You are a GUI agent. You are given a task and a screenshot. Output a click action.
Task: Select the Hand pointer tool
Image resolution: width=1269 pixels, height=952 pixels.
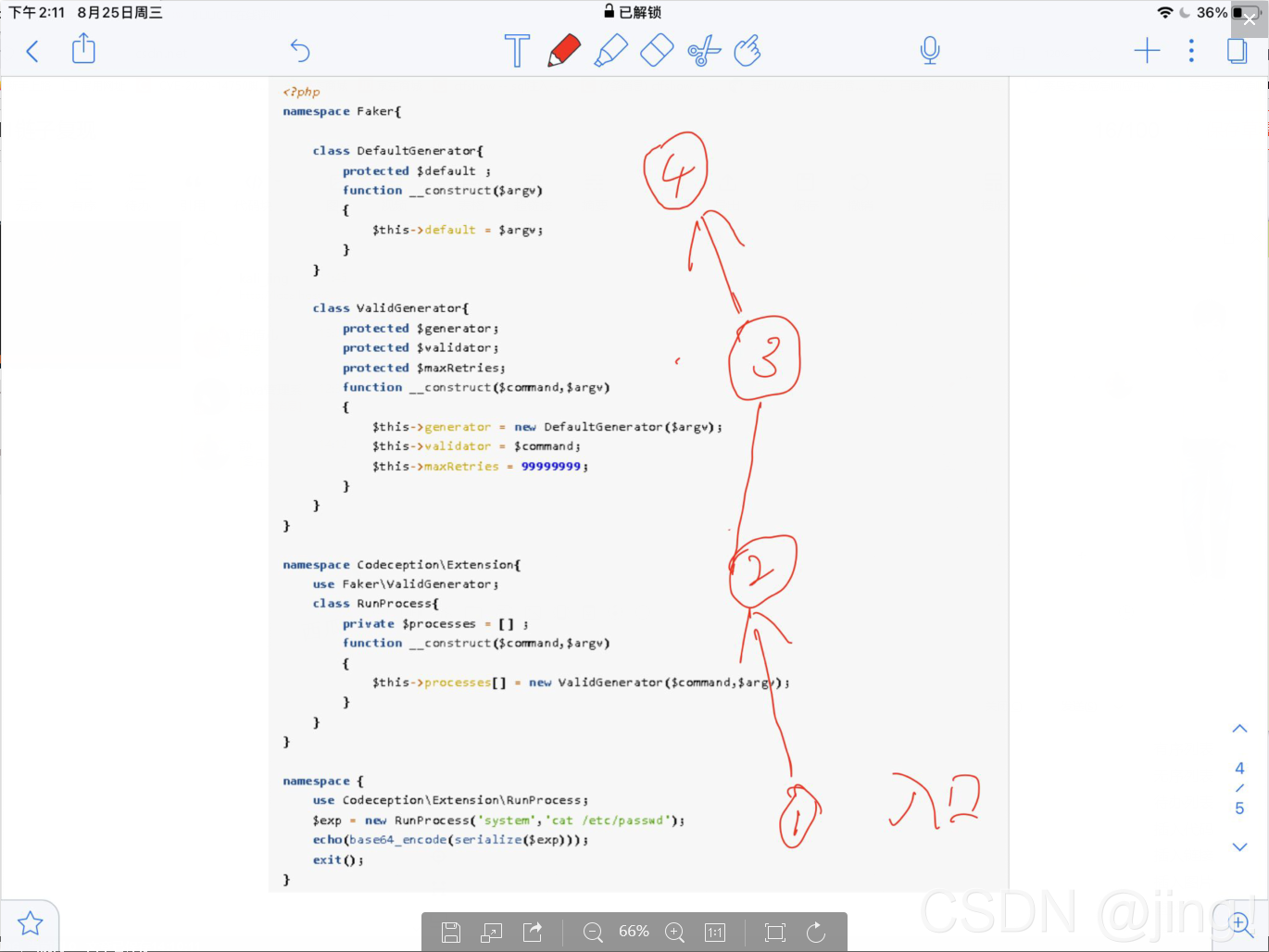click(x=748, y=50)
